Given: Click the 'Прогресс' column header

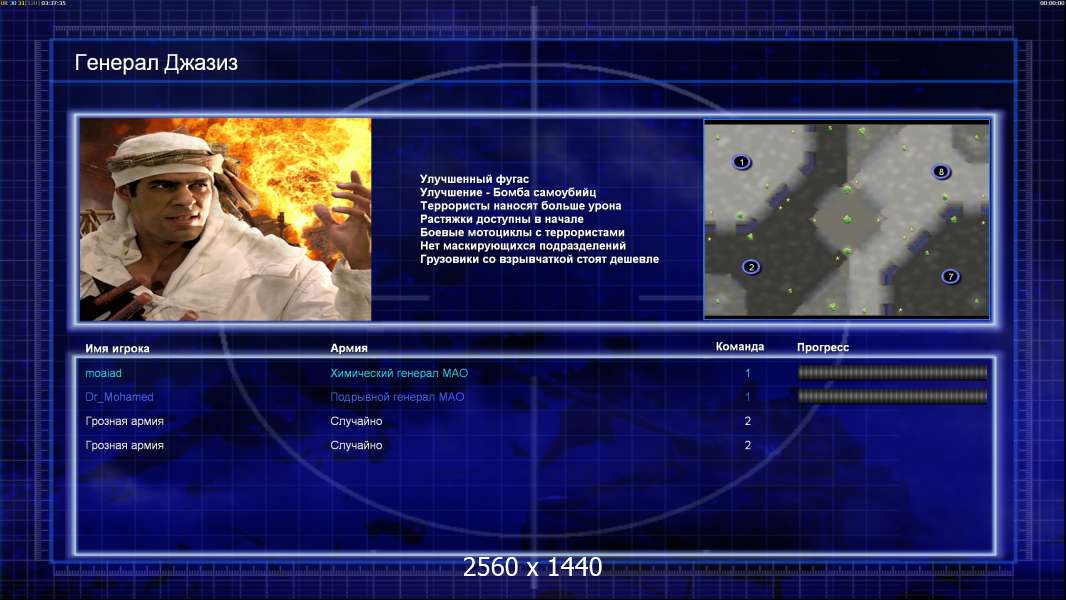Looking at the screenshot, I should 823,347.
